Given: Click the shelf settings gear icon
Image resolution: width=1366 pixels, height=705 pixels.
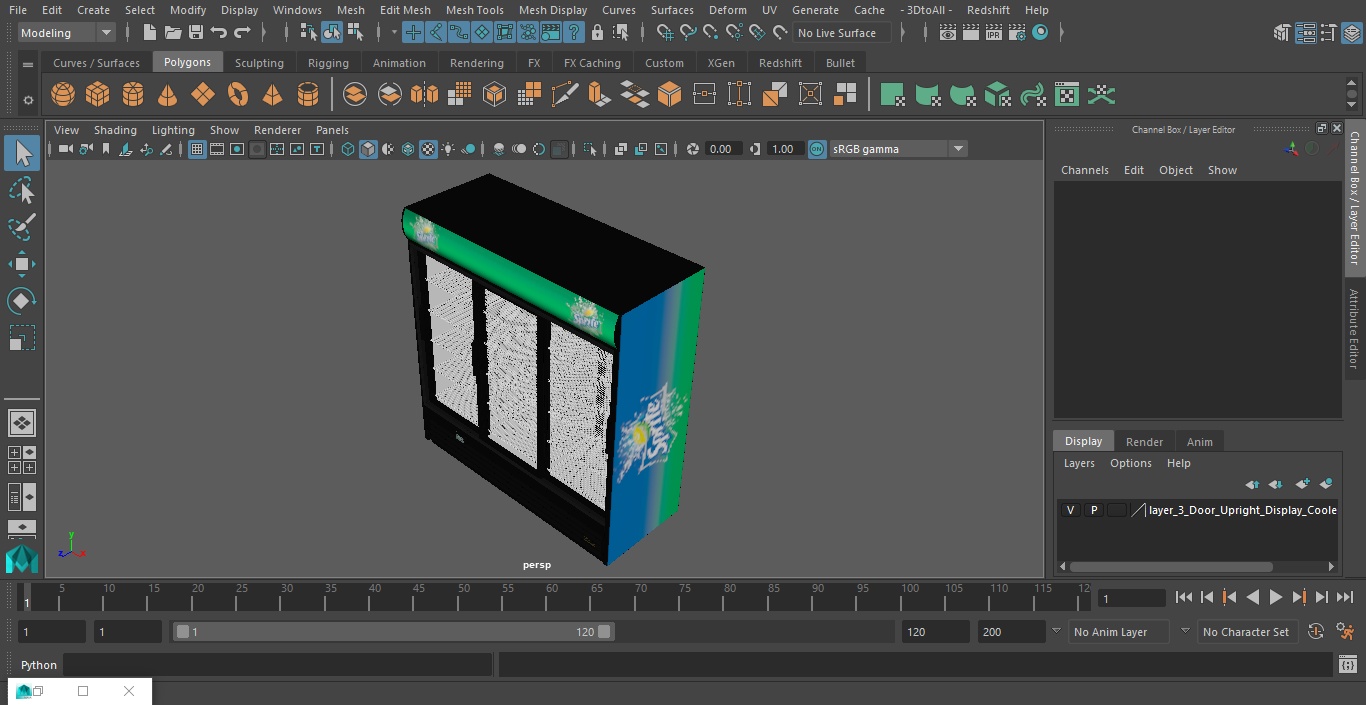Looking at the screenshot, I should [x=28, y=100].
